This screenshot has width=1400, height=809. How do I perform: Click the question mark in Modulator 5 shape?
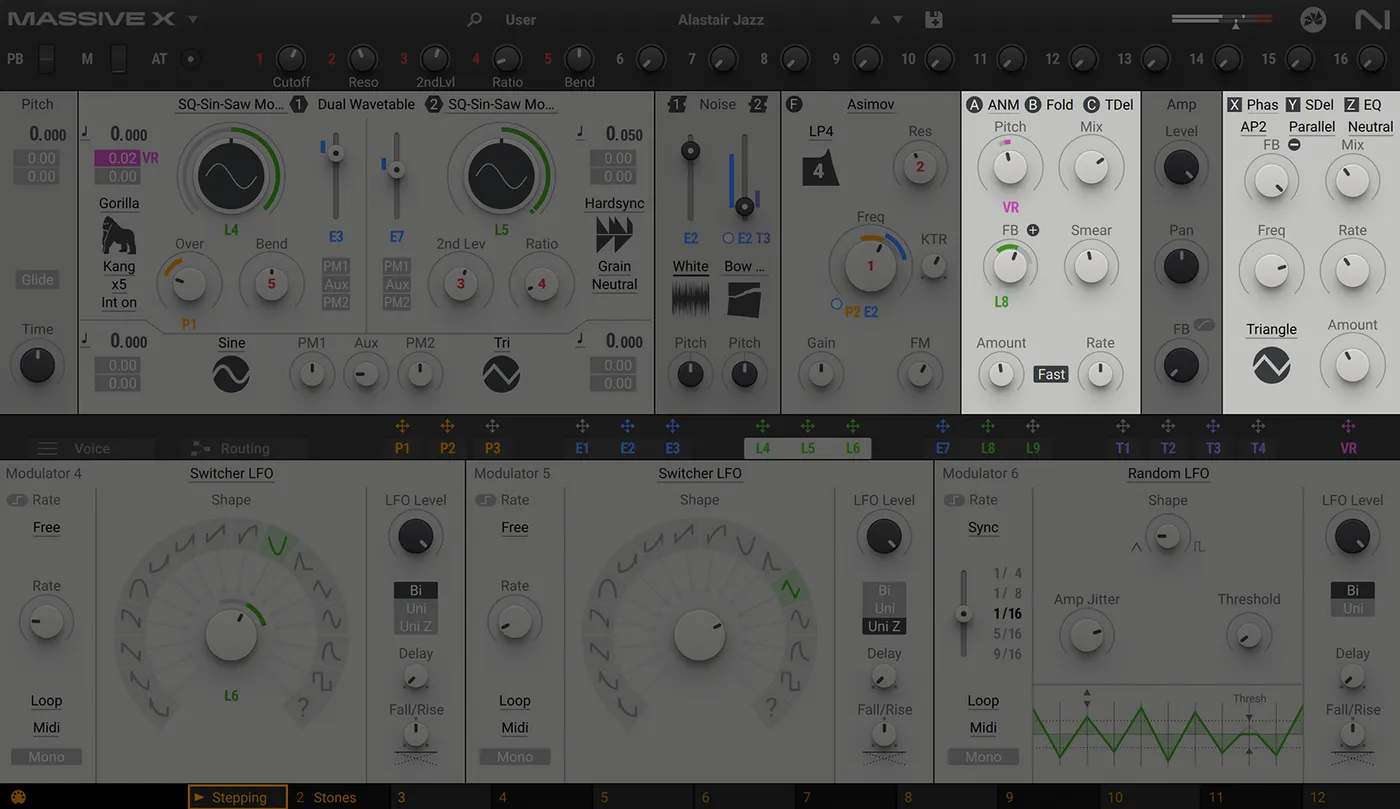click(771, 709)
